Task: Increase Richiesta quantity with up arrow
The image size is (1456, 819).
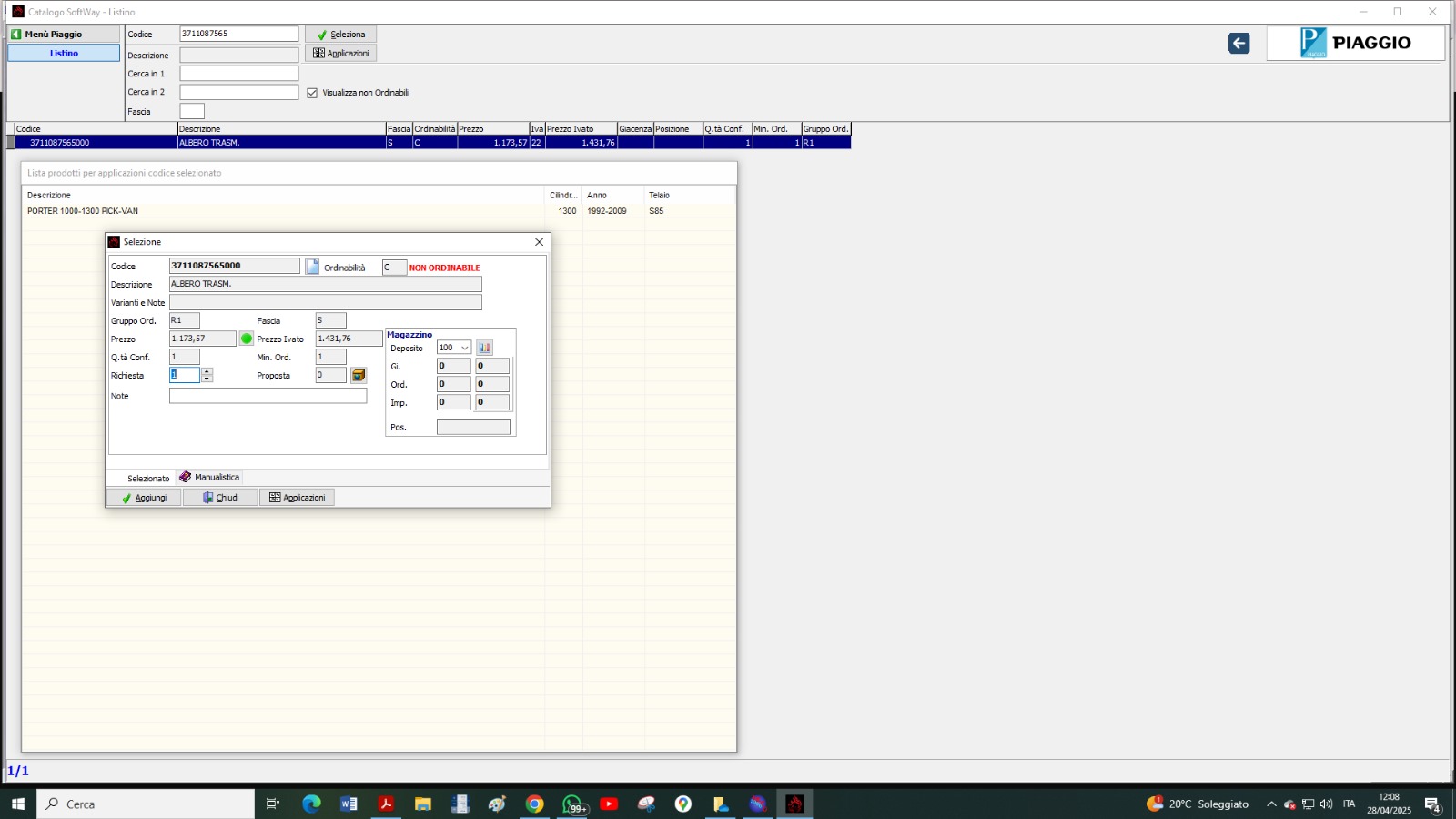Action: pos(207,371)
